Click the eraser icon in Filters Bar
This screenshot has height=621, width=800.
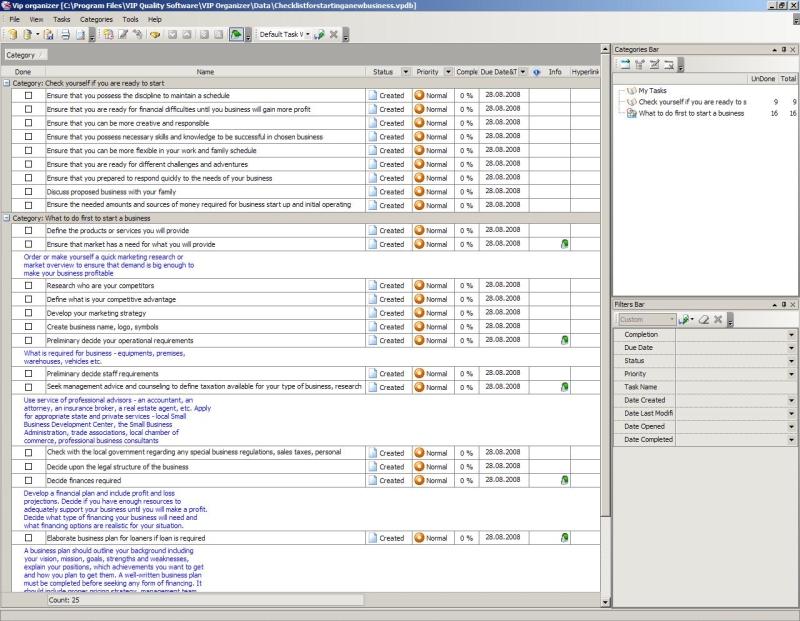tap(703, 320)
